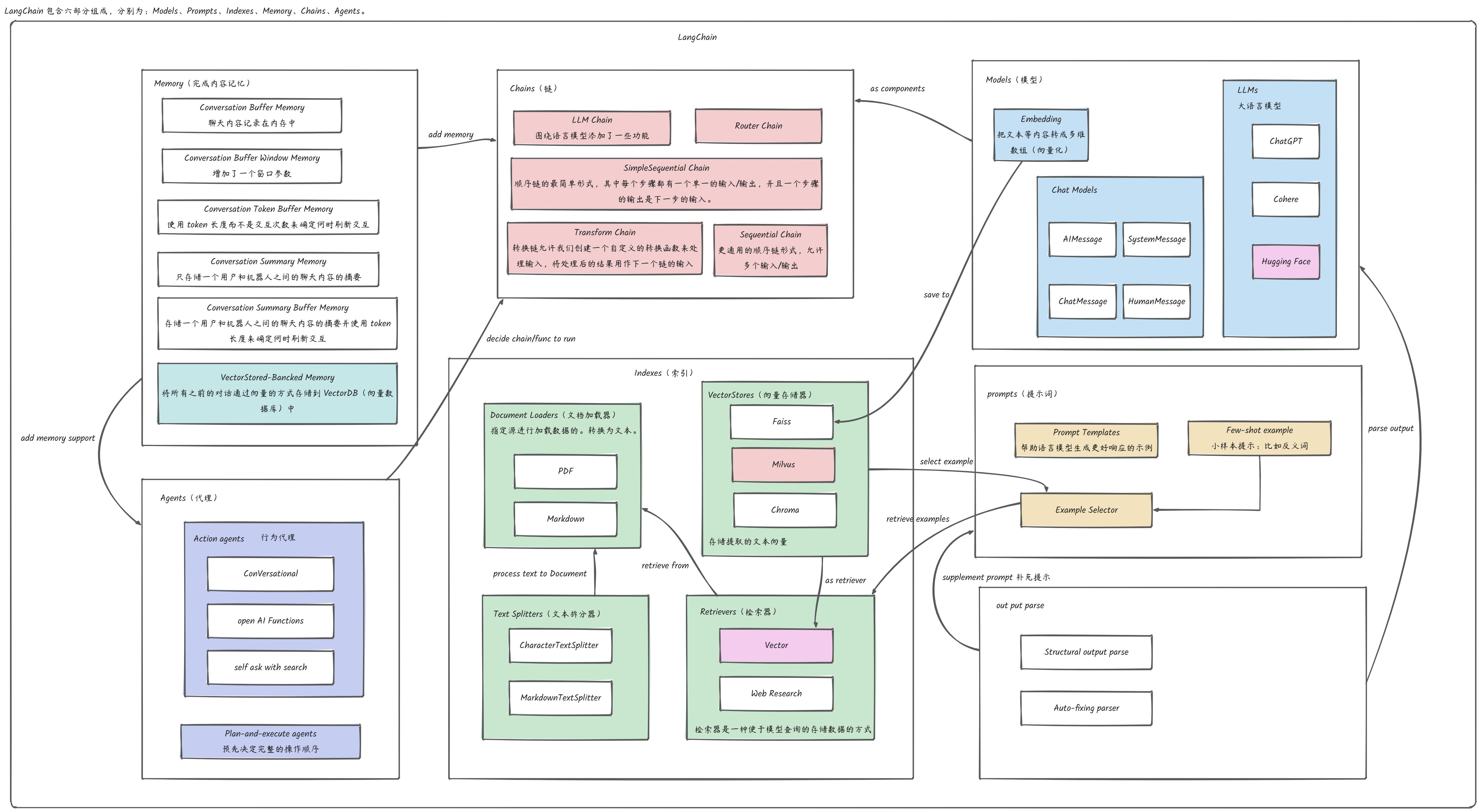Select the pink Milvus box
This screenshot has height=812, width=1482.
783,465
